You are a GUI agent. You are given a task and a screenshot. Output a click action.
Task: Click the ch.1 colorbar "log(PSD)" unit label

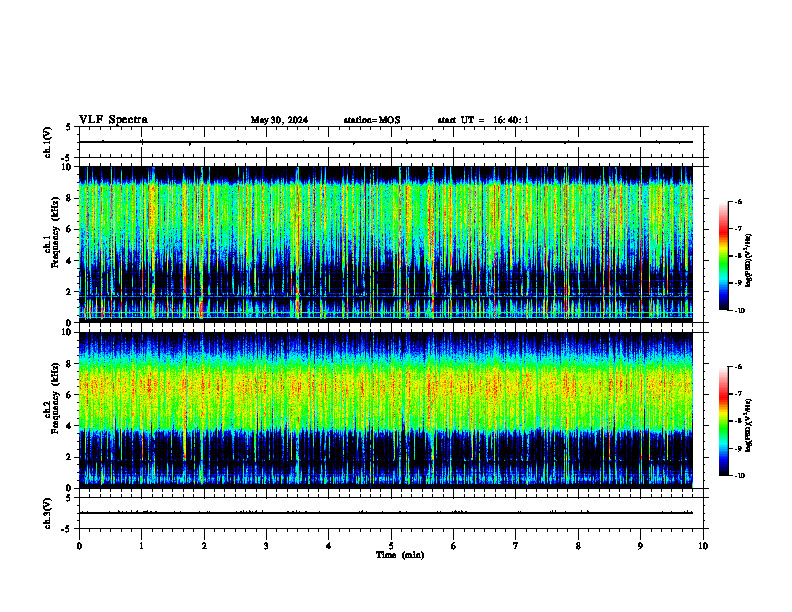coord(749,261)
